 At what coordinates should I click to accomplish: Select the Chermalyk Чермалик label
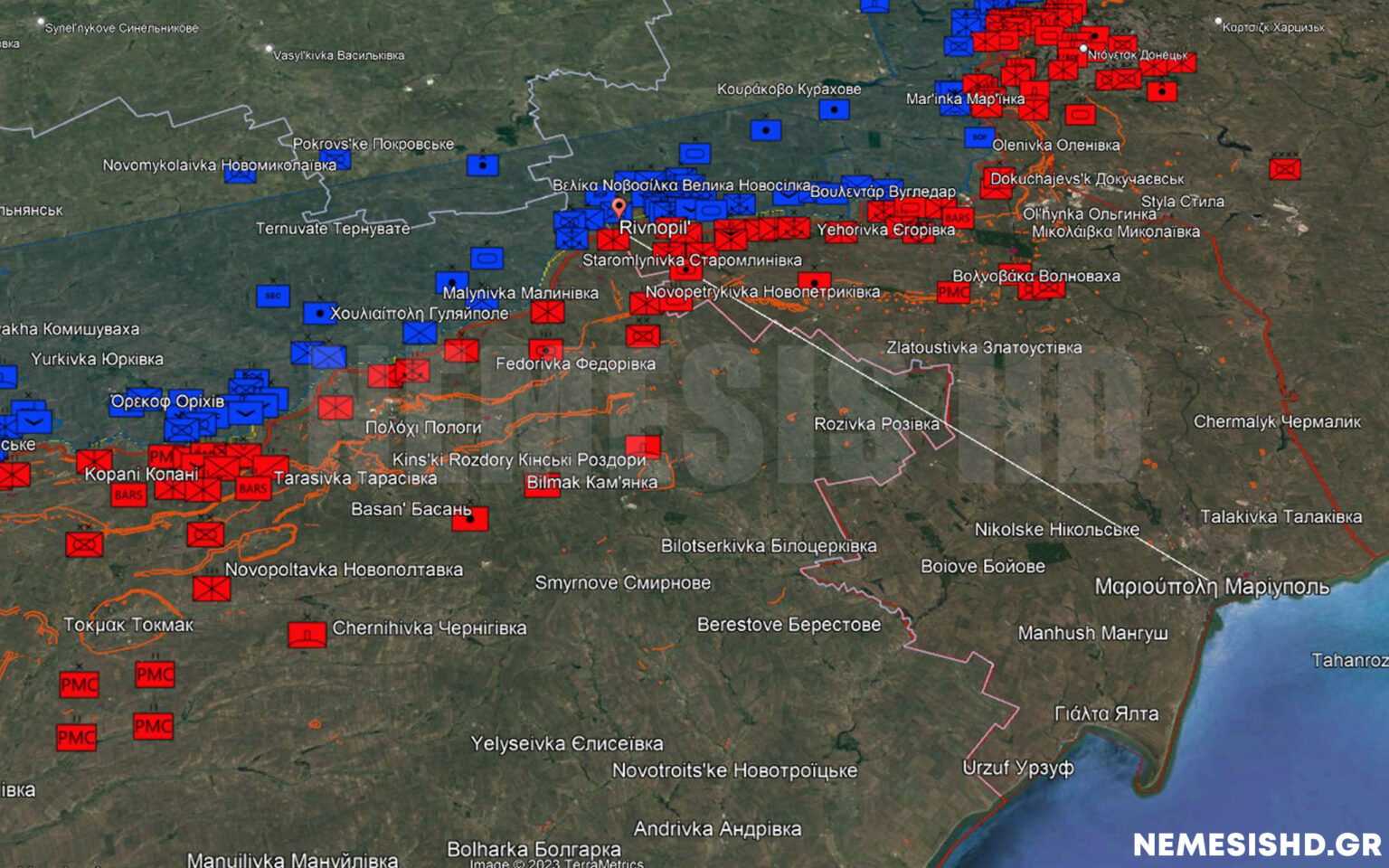click(x=1277, y=421)
